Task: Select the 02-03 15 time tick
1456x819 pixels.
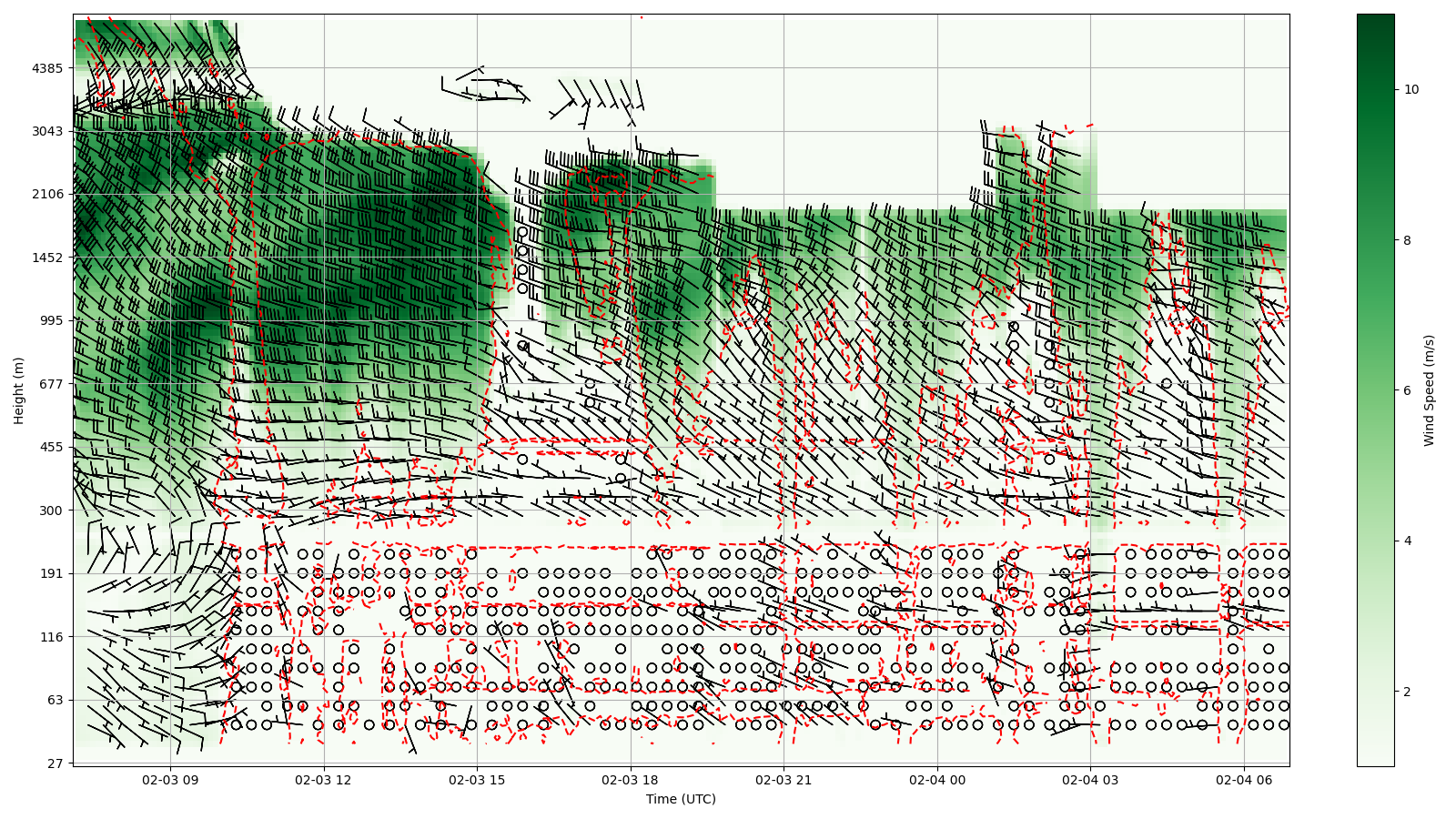Action: (477, 780)
